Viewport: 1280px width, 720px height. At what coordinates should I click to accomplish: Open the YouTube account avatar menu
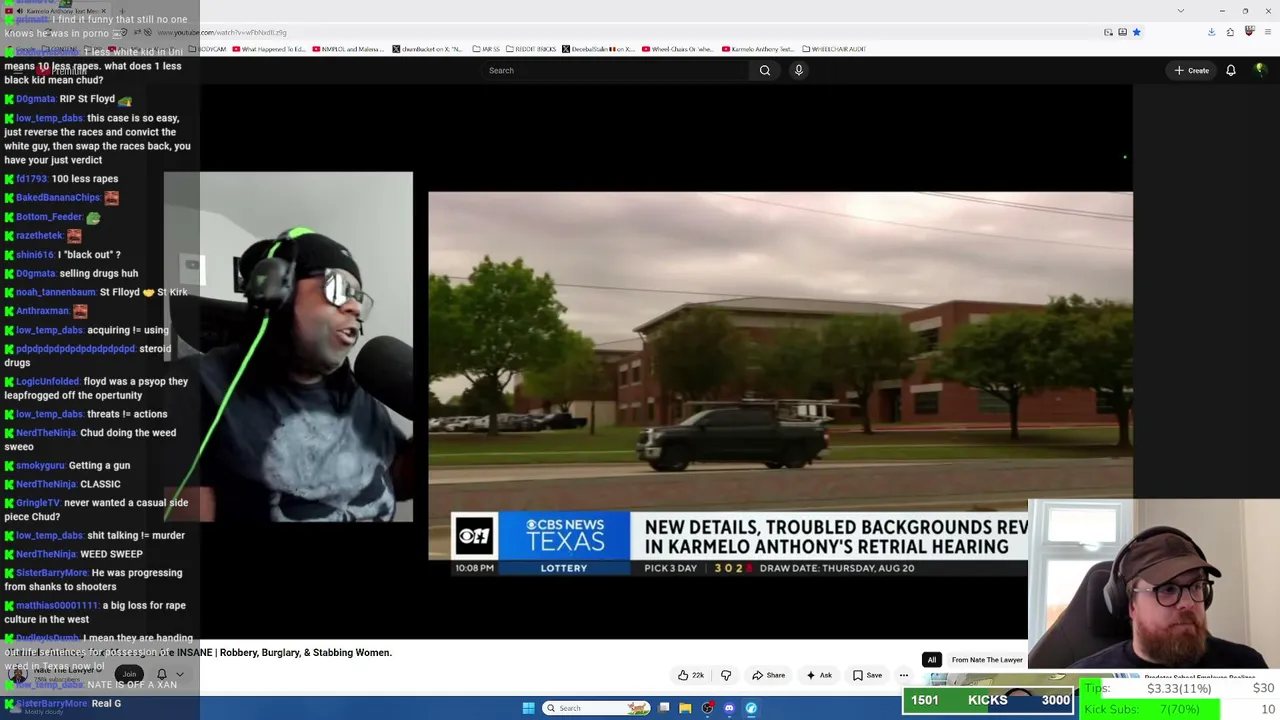[1260, 70]
